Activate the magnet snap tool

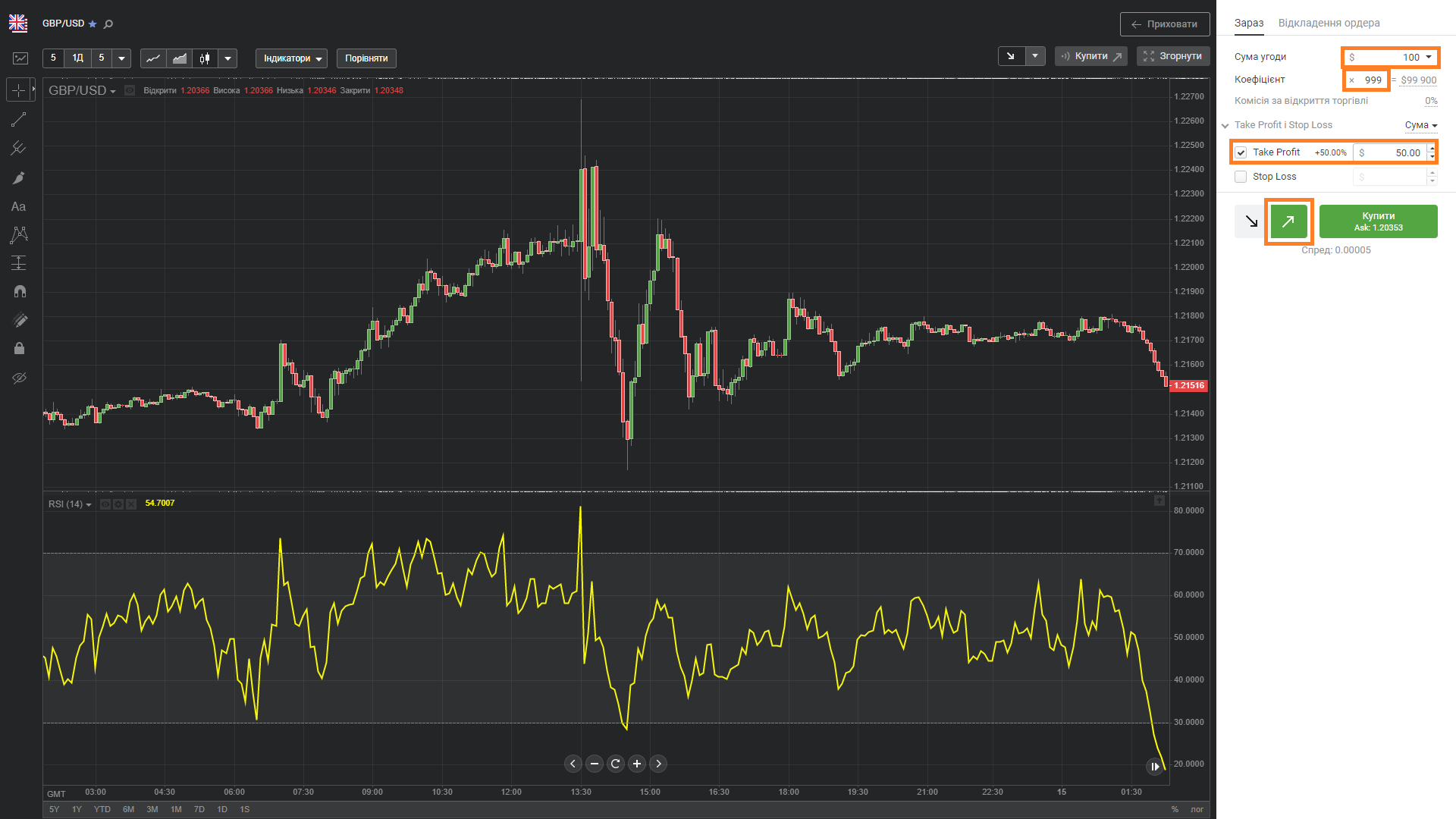click(x=19, y=291)
